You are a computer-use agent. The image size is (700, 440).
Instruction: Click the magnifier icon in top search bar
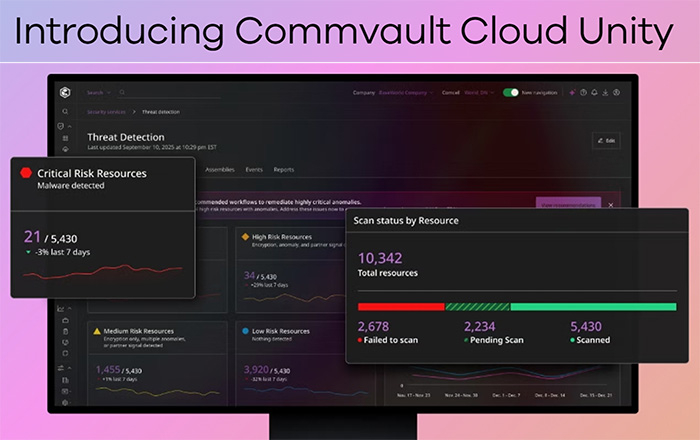click(122, 92)
